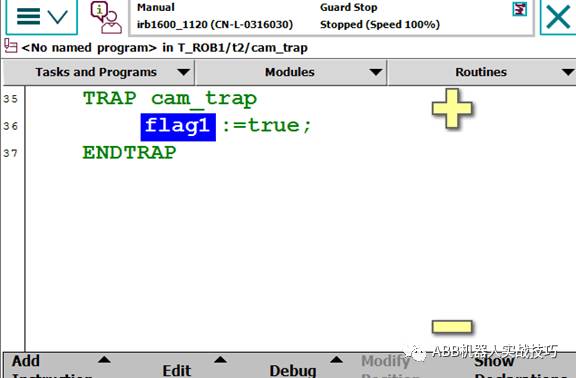Click line number 35

11,99
